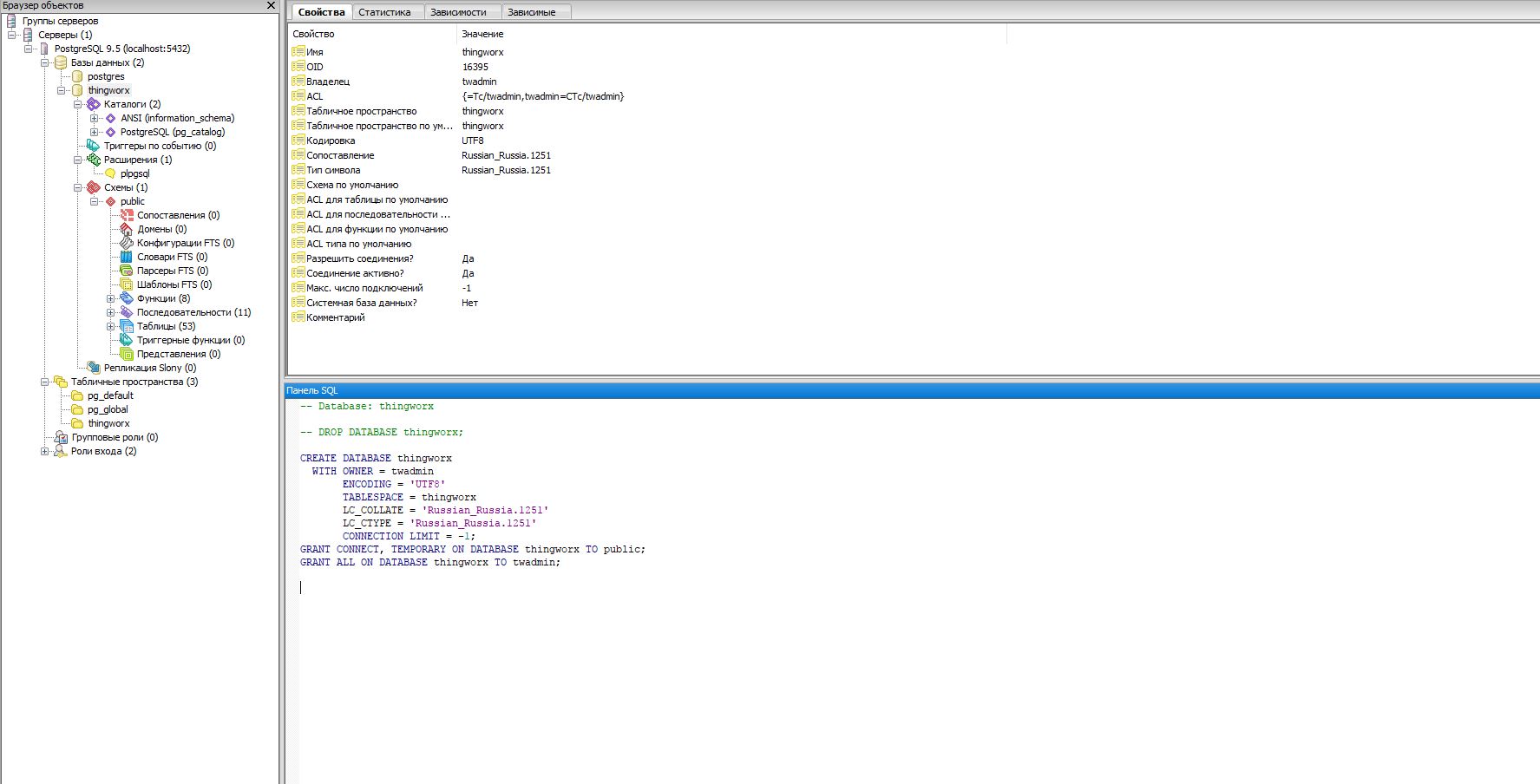
Task: Select the Владелец property row
Action: [x=648, y=82]
